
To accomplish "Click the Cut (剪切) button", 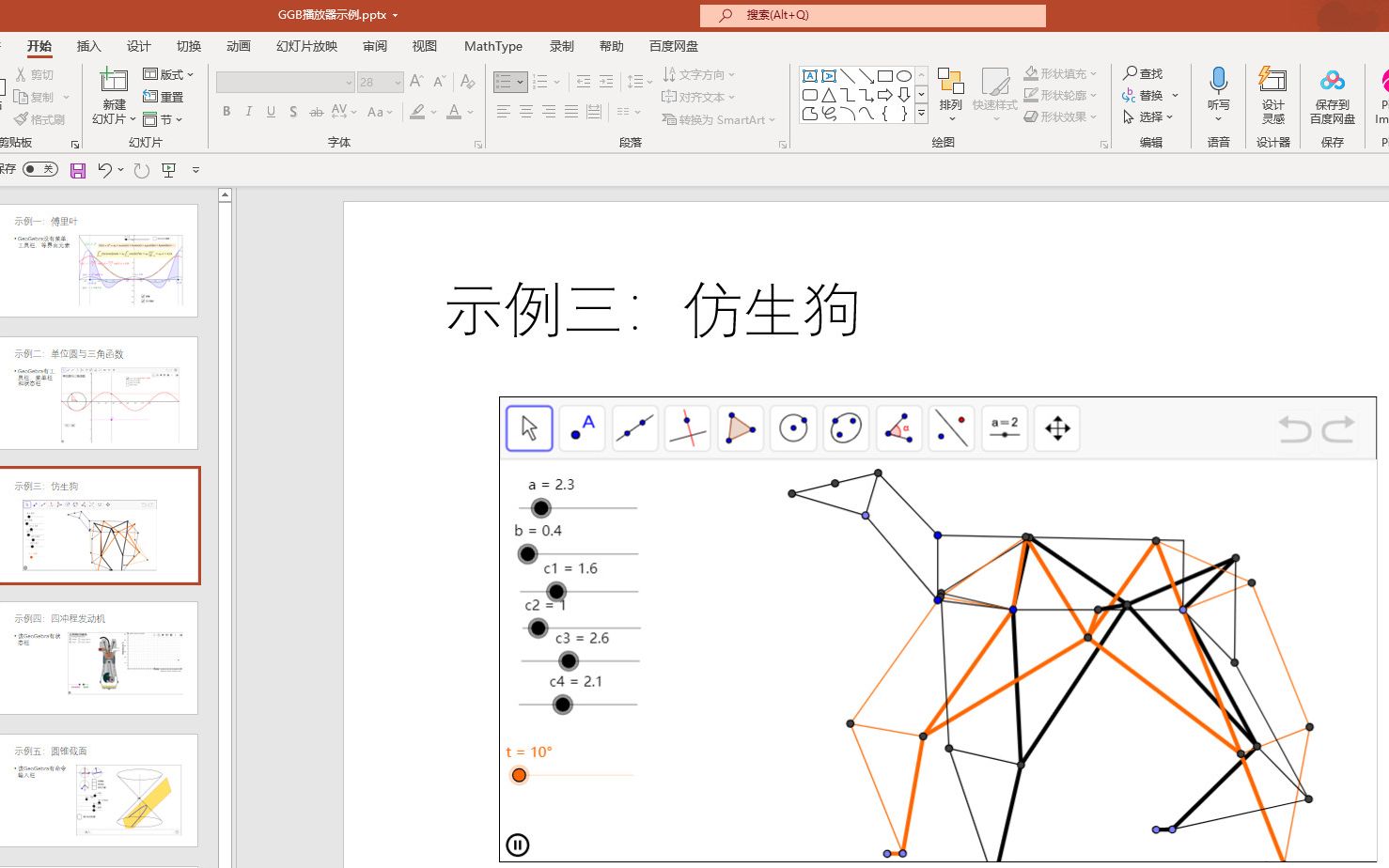I will pos(35,74).
